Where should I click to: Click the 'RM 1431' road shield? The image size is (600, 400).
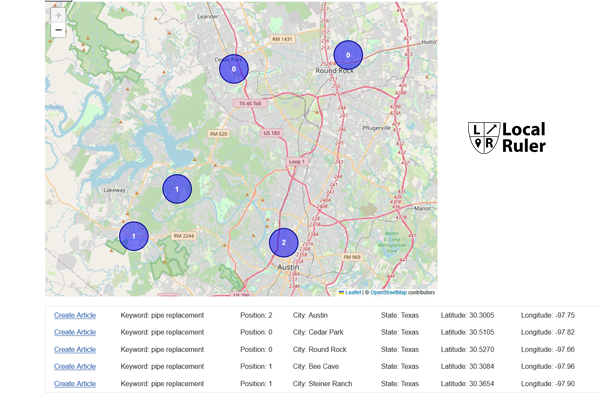click(282, 39)
